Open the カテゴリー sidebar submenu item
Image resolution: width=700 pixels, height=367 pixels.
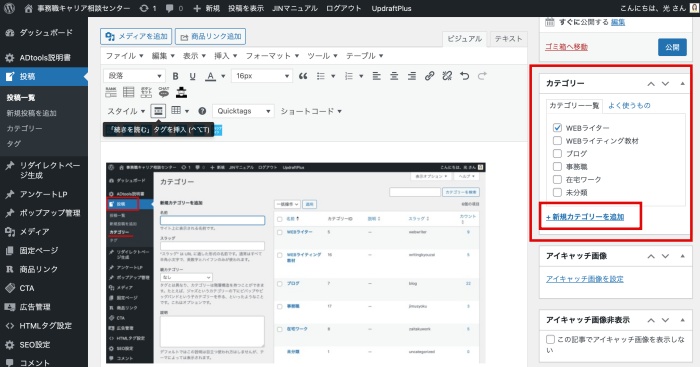coord(25,128)
